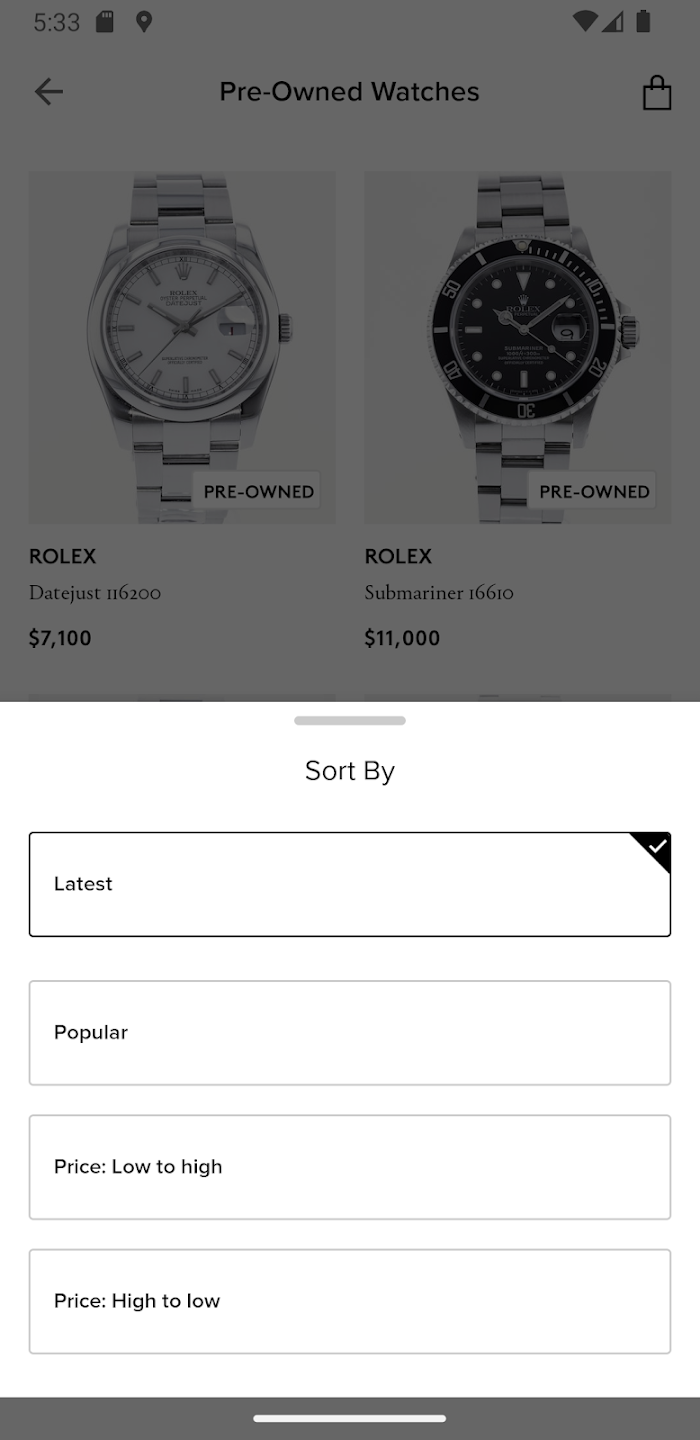This screenshot has width=700, height=1440.
Task: Open the Rolex Datejust 116200 watch image
Action: tap(182, 347)
